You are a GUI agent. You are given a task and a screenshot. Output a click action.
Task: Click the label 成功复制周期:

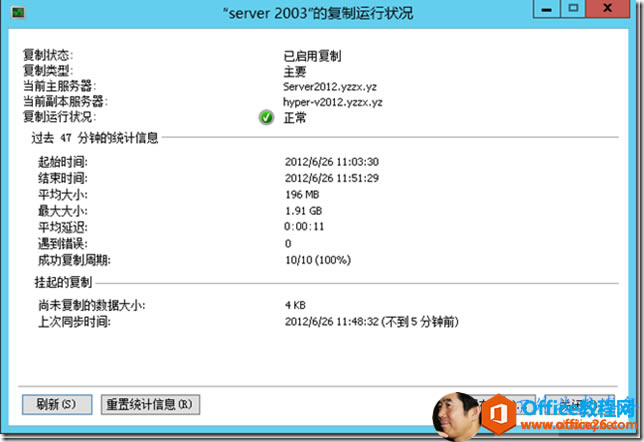tap(74, 260)
